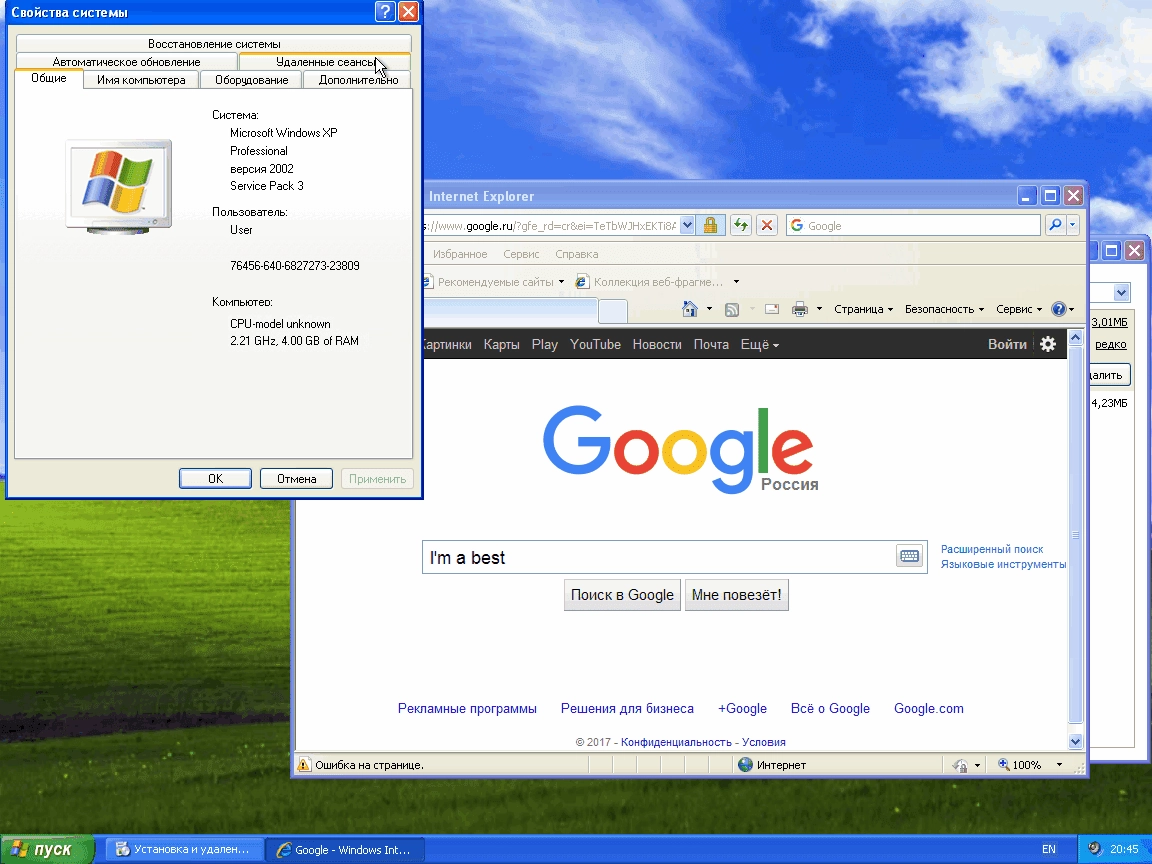Screen dimensions: 1152x864
Task: Click the Start (пуск) button
Action: pos(47,849)
